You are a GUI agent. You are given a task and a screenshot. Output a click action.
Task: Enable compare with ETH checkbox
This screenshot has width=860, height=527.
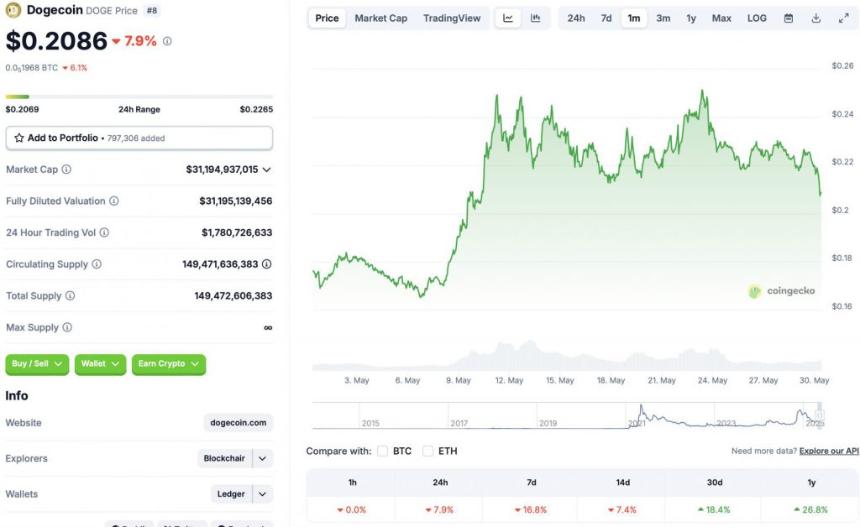click(x=428, y=451)
